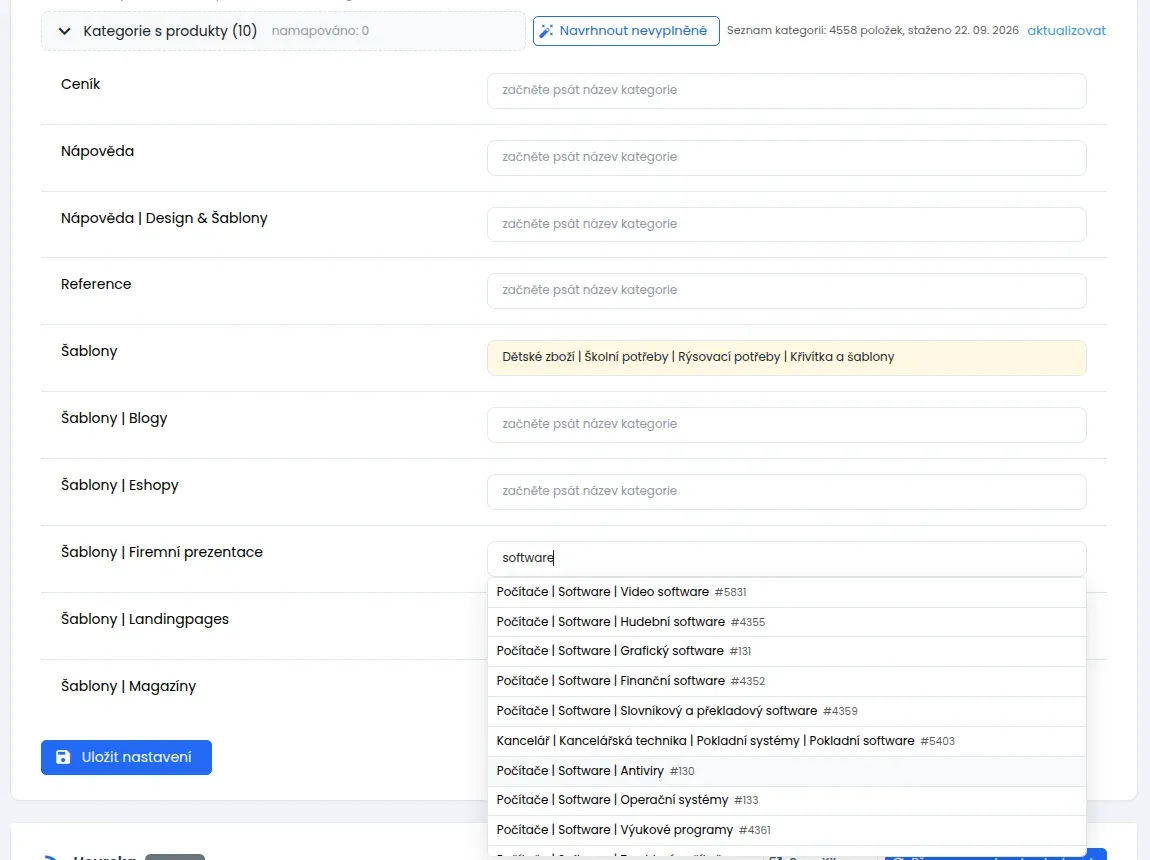Click the magic wand icon in Navrhnout nevyplněné

(x=546, y=31)
